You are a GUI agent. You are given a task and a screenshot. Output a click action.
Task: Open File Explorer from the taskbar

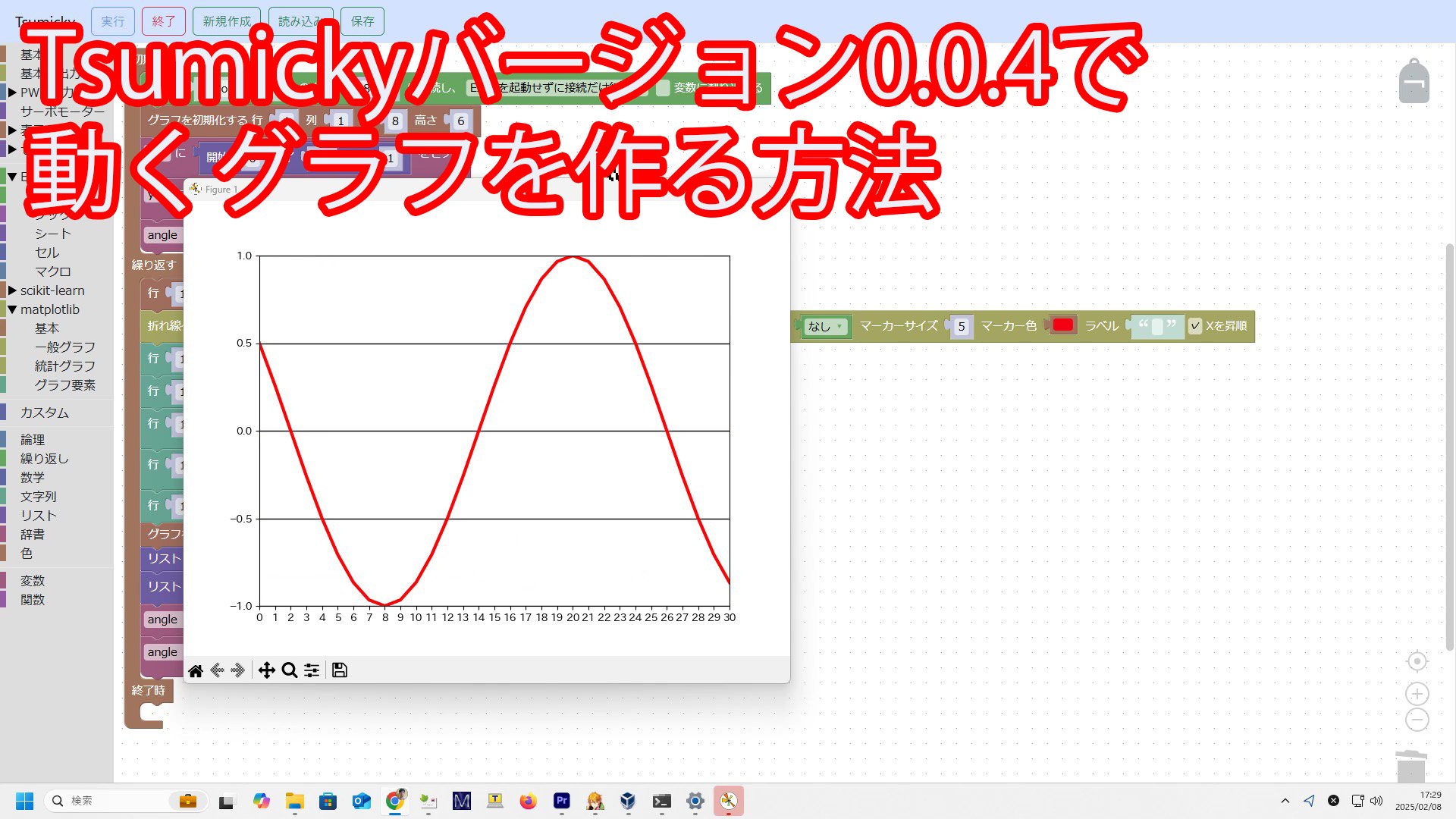(x=295, y=801)
